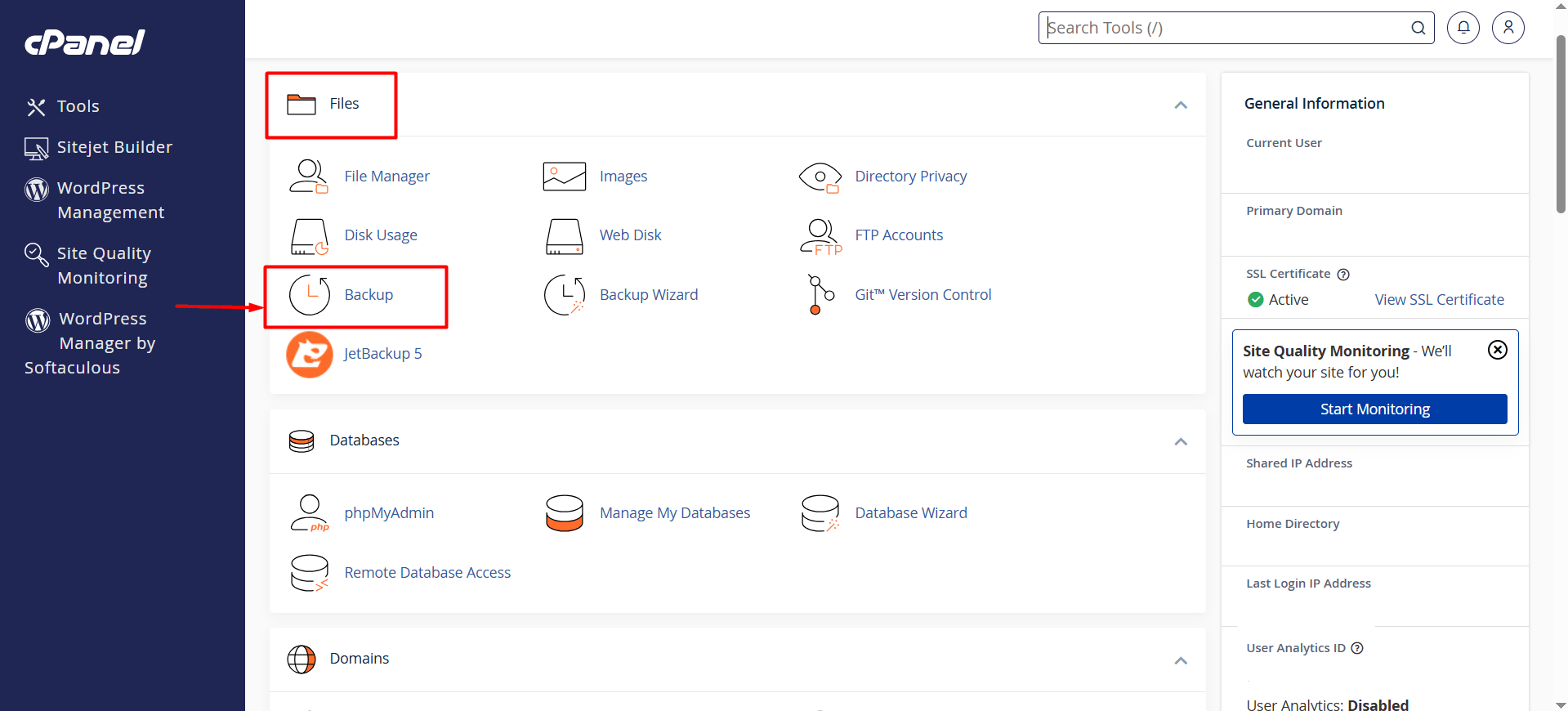Collapse the Domains section chevron
The height and width of the screenshot is (711, 1568).
click(1180, 660)
